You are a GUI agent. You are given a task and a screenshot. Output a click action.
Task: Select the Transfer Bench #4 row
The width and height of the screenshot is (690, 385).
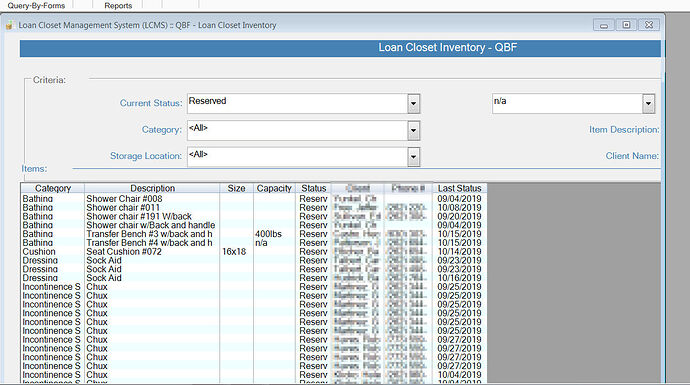[x=253, y=243]
